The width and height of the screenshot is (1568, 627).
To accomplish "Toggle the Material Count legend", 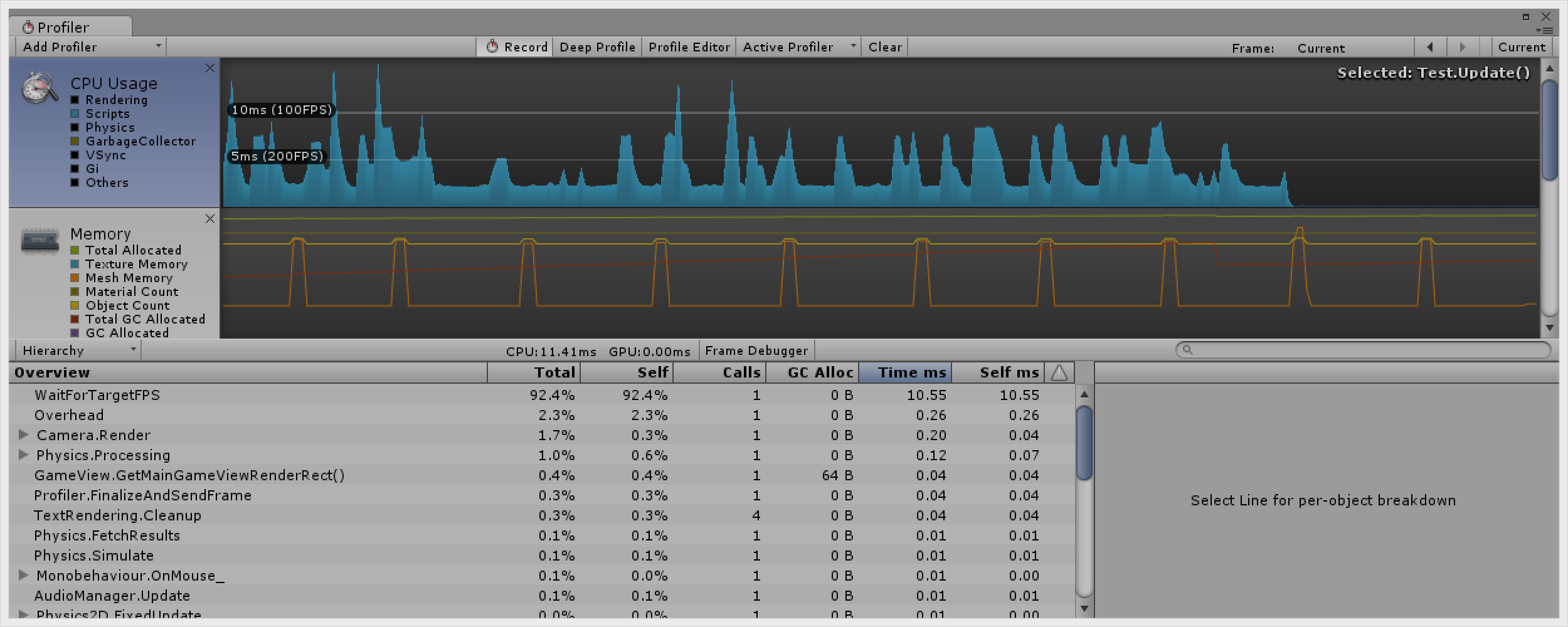I will (75, 292).
